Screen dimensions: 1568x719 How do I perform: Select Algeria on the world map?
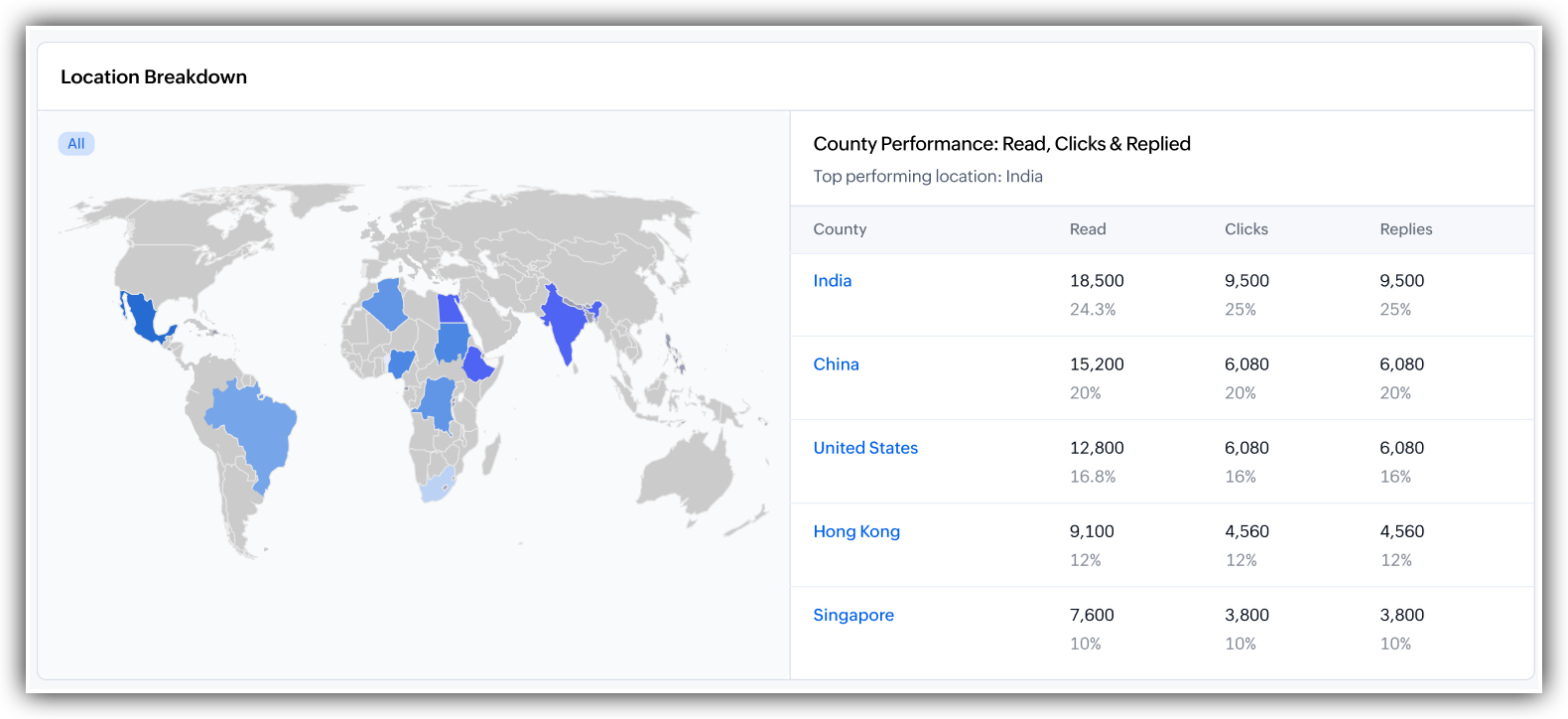(x=387, y=304)
